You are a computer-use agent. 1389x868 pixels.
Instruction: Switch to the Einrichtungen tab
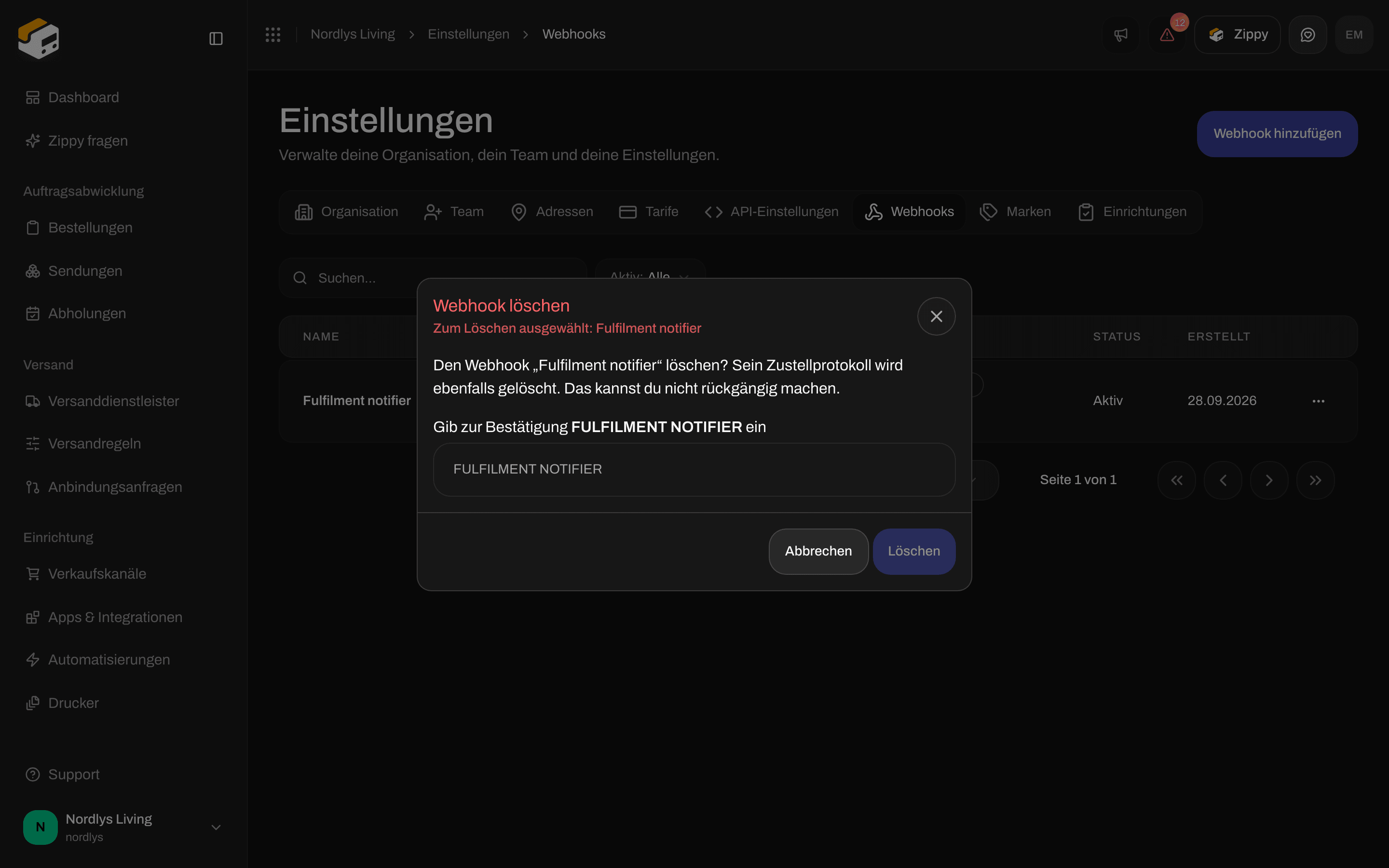(1132, 212)
